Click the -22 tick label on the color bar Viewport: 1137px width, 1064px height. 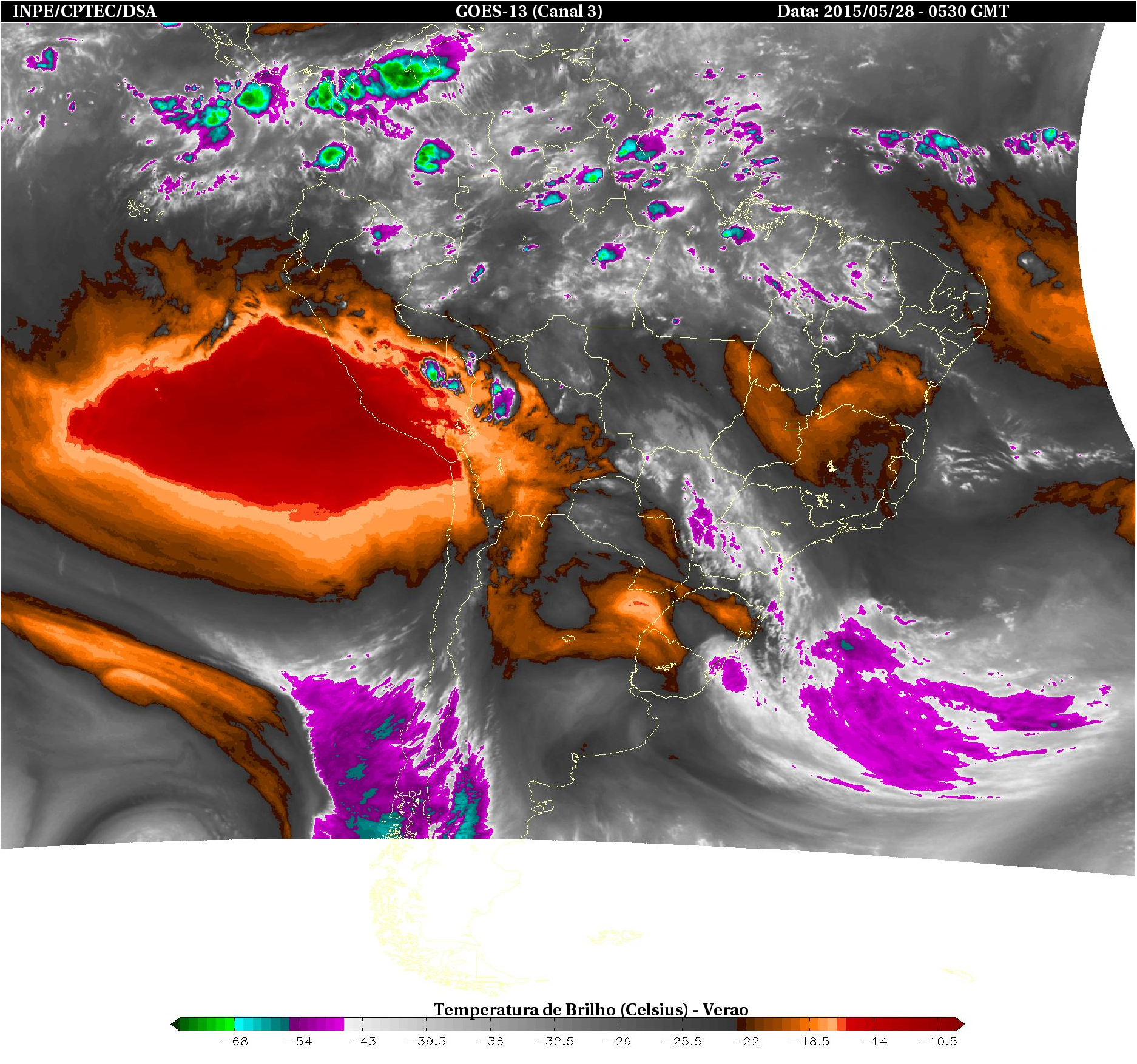click(x=746, y=1042)
